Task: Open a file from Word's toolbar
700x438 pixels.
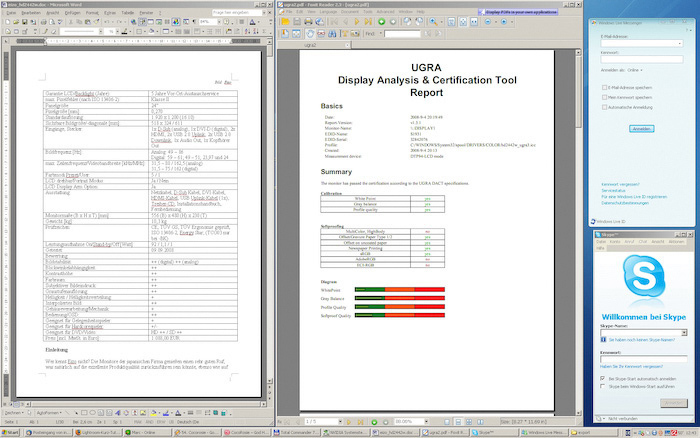Action: (16, 22)
